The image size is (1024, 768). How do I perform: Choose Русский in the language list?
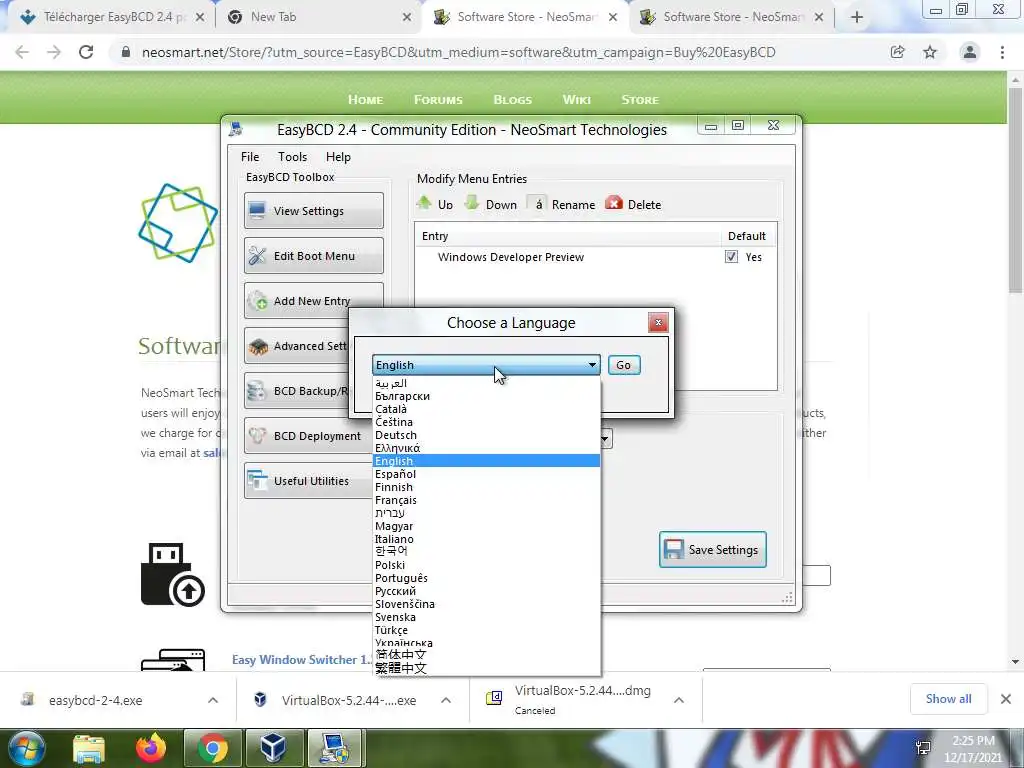click(x=486, y=592)
